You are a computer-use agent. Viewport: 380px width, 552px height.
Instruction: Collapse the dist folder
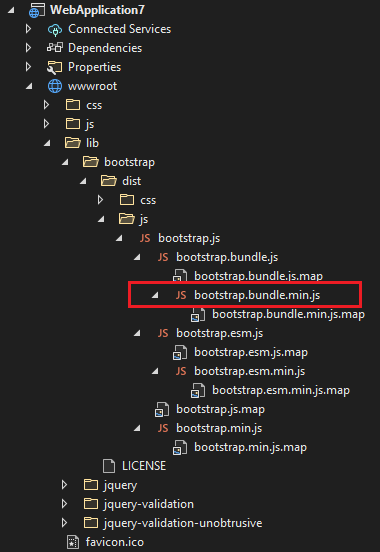pyautogui.click(x=83, y=181)
